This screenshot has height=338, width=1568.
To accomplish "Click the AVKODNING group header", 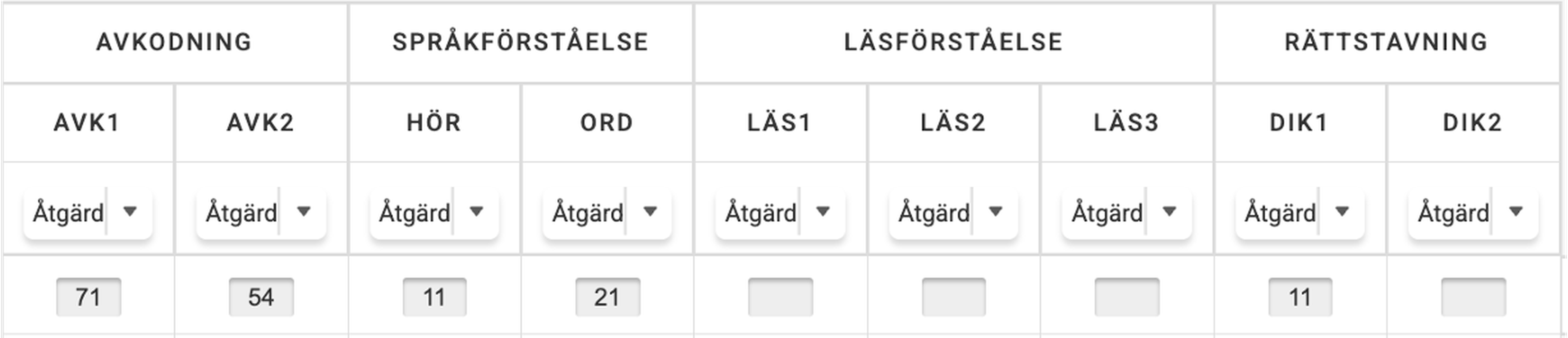I will [x=174, y=42].
